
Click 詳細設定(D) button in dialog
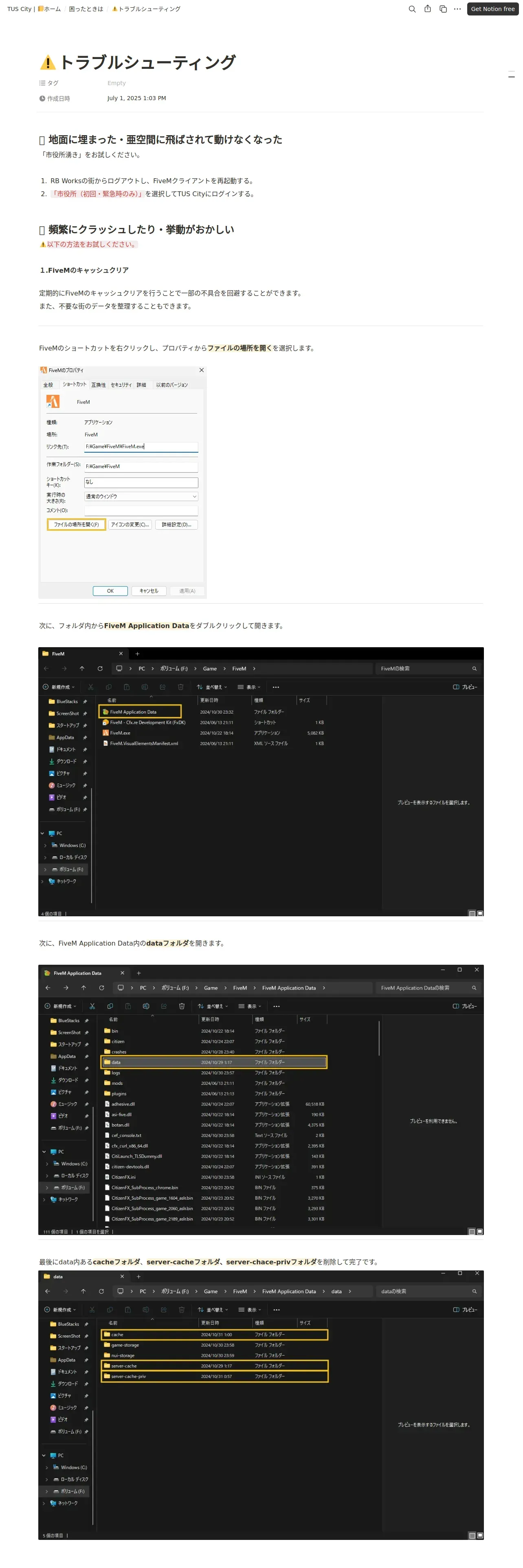pos(176,524)
